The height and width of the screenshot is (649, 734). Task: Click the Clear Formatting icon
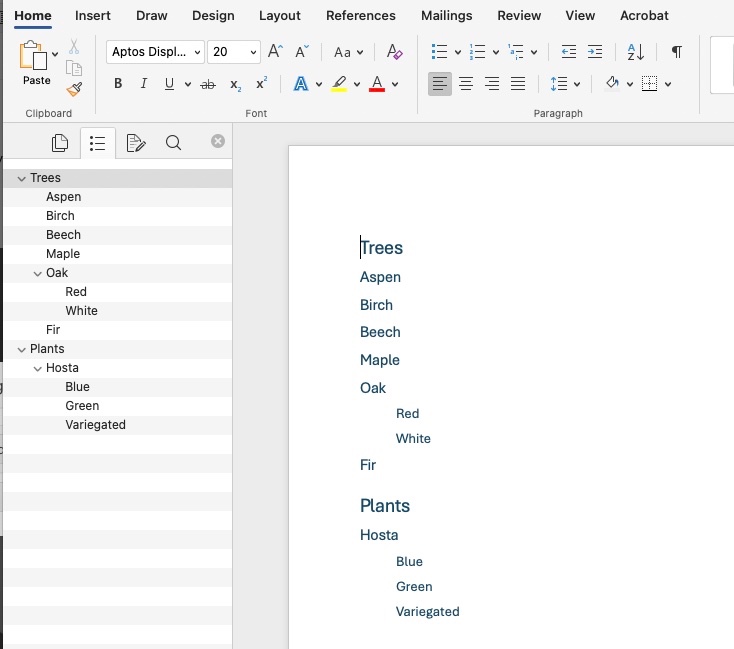point(394,52)
